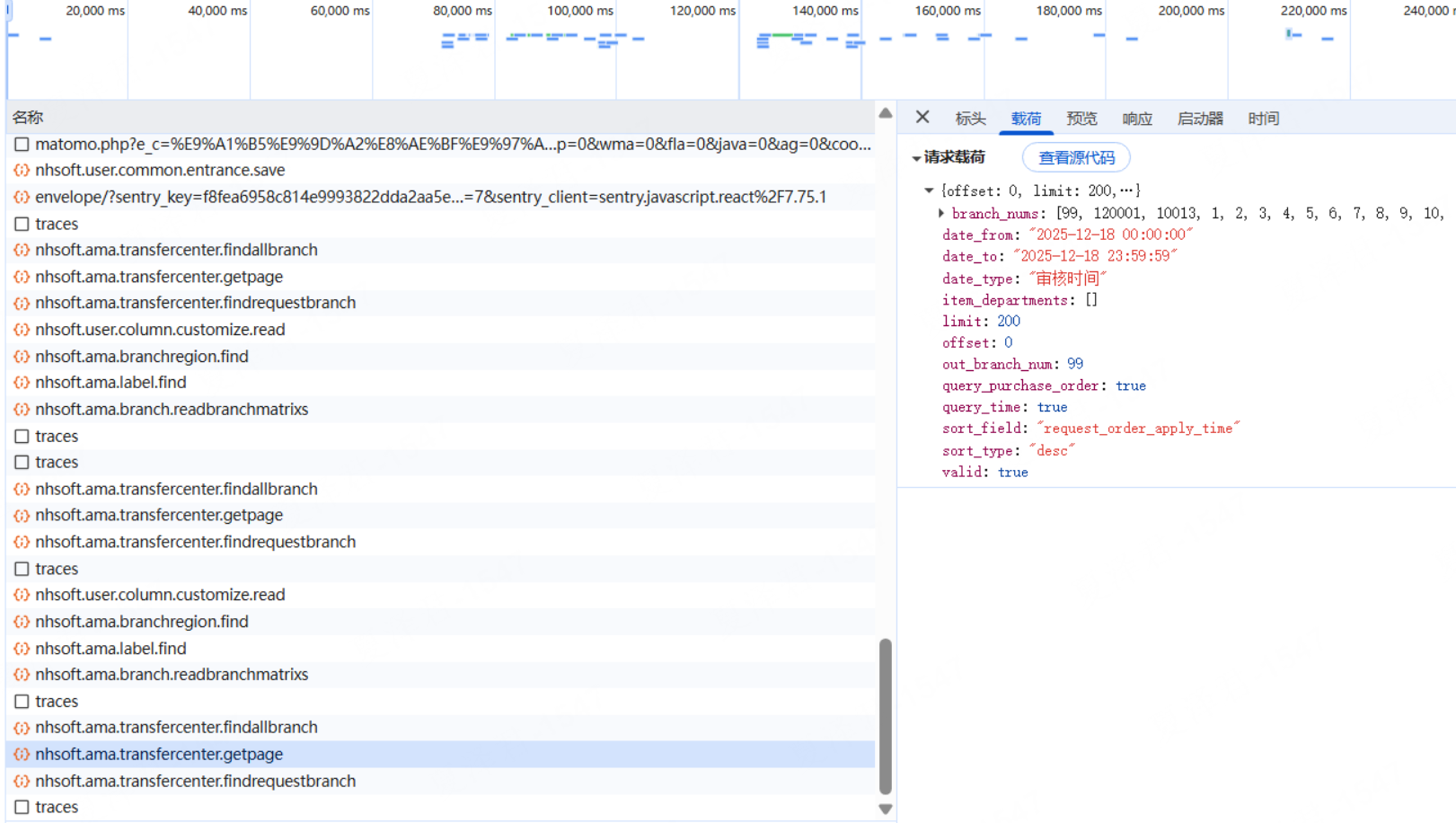
Task: Click the fetch icon next to the envelope sentry request
Action: point(22,197)
